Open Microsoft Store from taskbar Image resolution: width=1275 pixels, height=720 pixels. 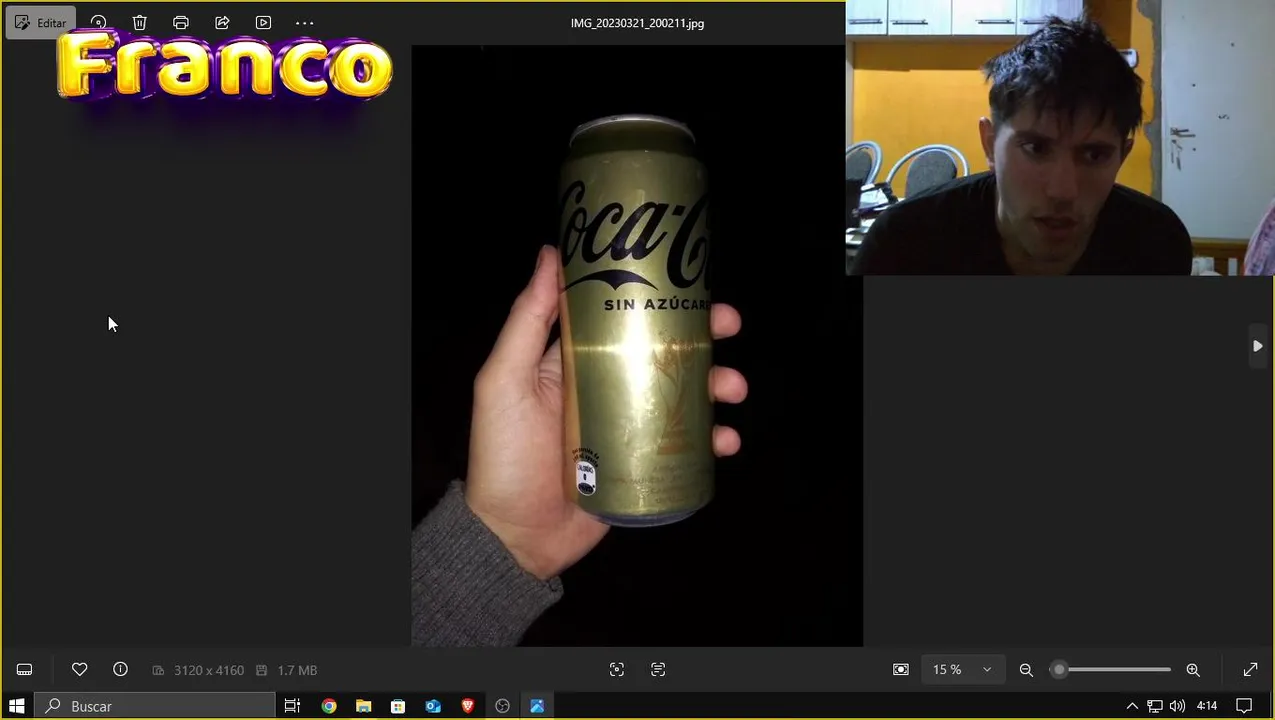398,706
